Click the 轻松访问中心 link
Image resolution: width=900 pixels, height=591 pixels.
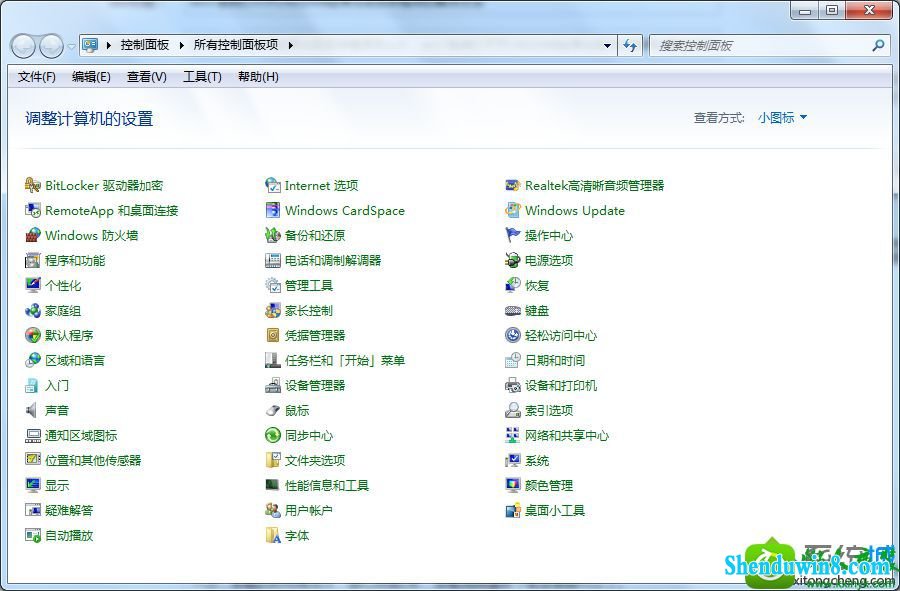561,336
